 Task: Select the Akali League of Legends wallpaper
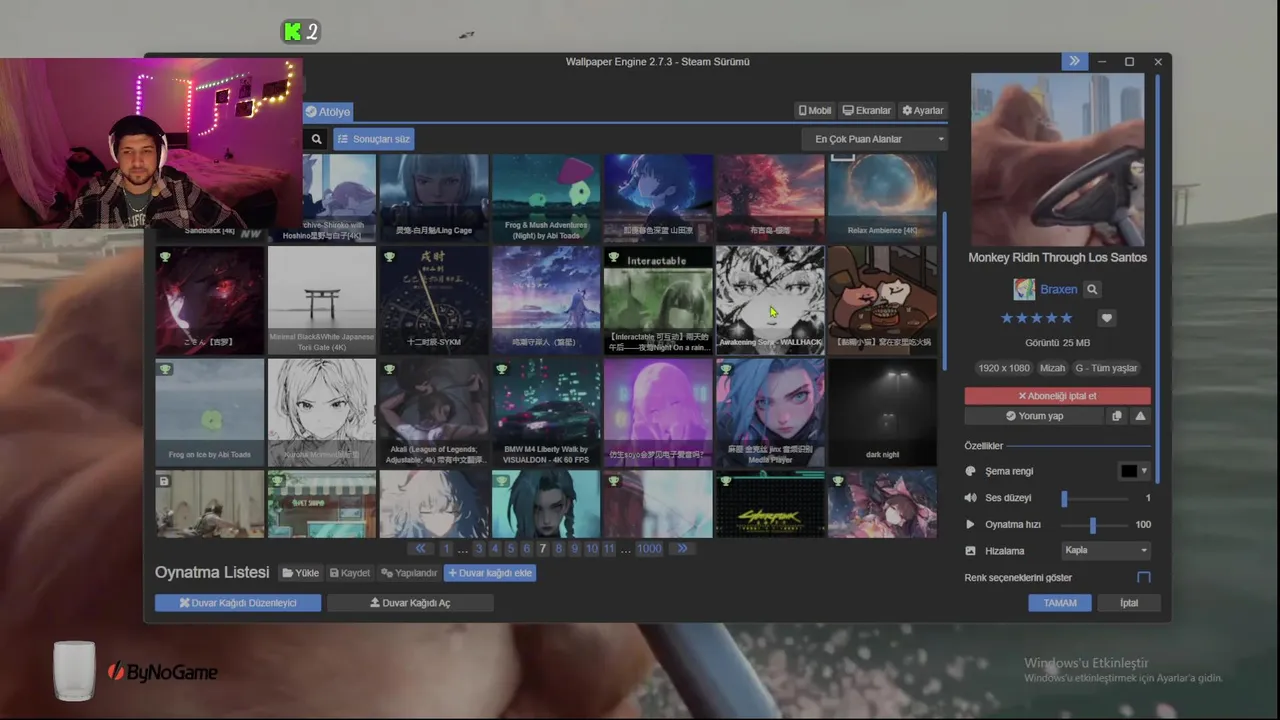tap(434, 412)
